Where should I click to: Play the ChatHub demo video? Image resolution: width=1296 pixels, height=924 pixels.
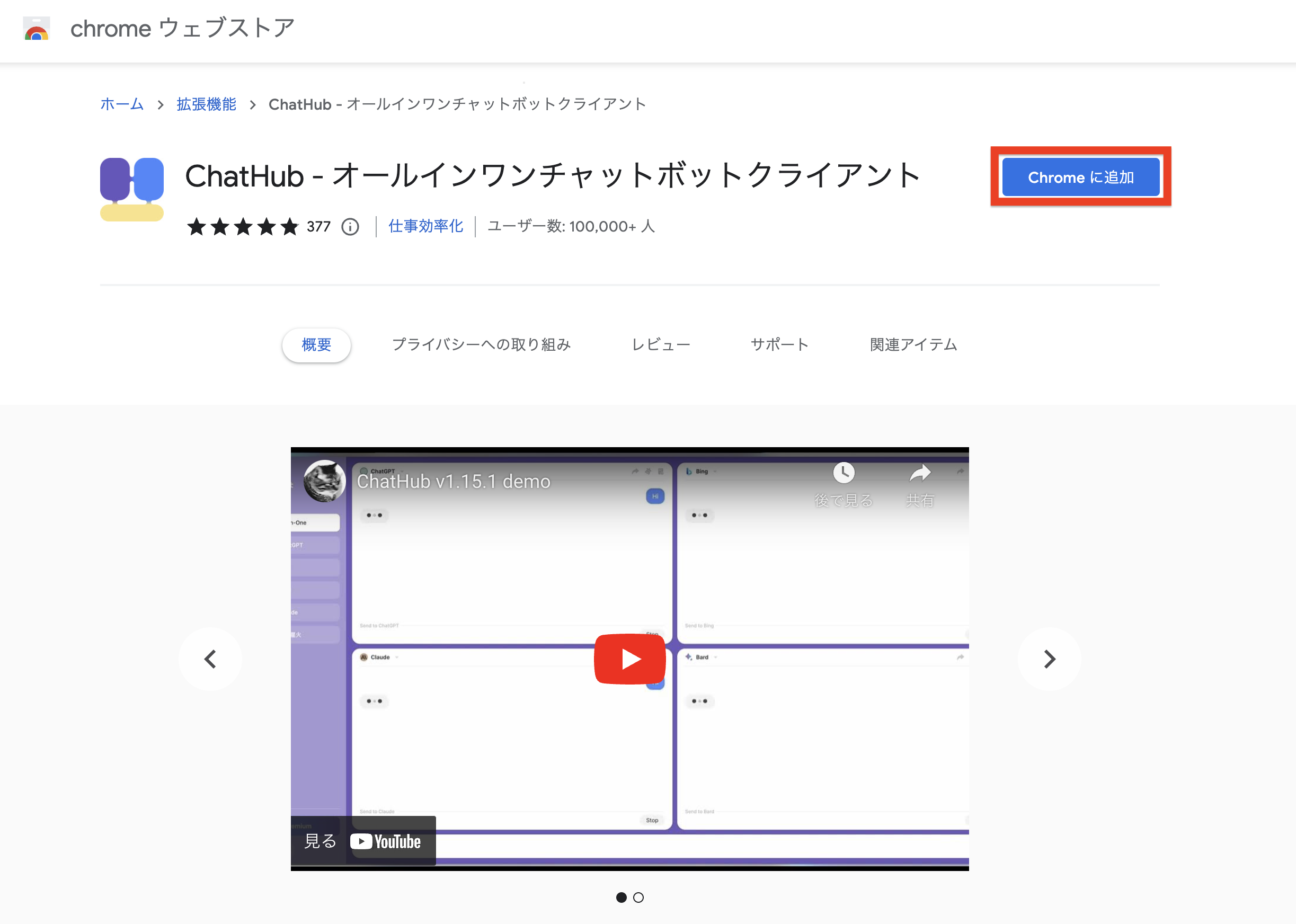pos(629,659)
